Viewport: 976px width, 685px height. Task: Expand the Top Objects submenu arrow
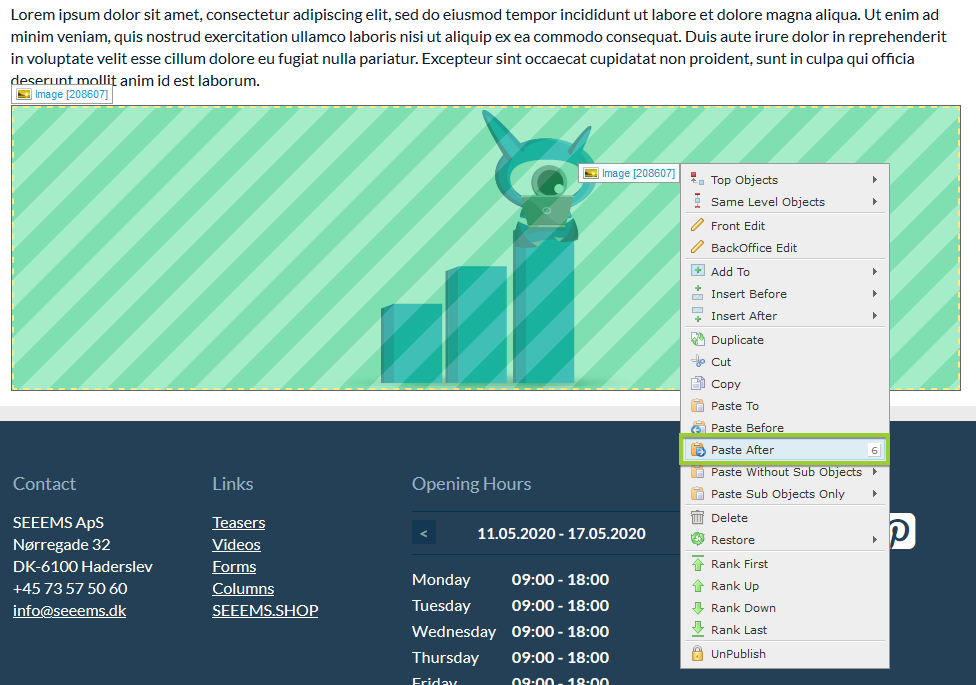[x=875, y=179]
